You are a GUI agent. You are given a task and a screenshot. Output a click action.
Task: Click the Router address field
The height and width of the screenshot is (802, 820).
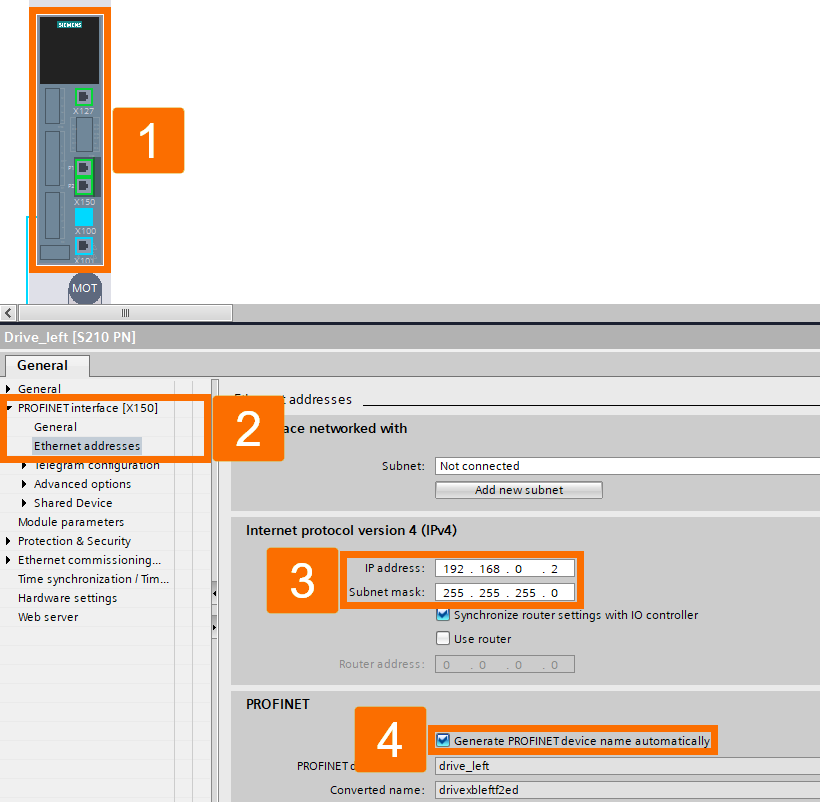[x=505, y=664]
